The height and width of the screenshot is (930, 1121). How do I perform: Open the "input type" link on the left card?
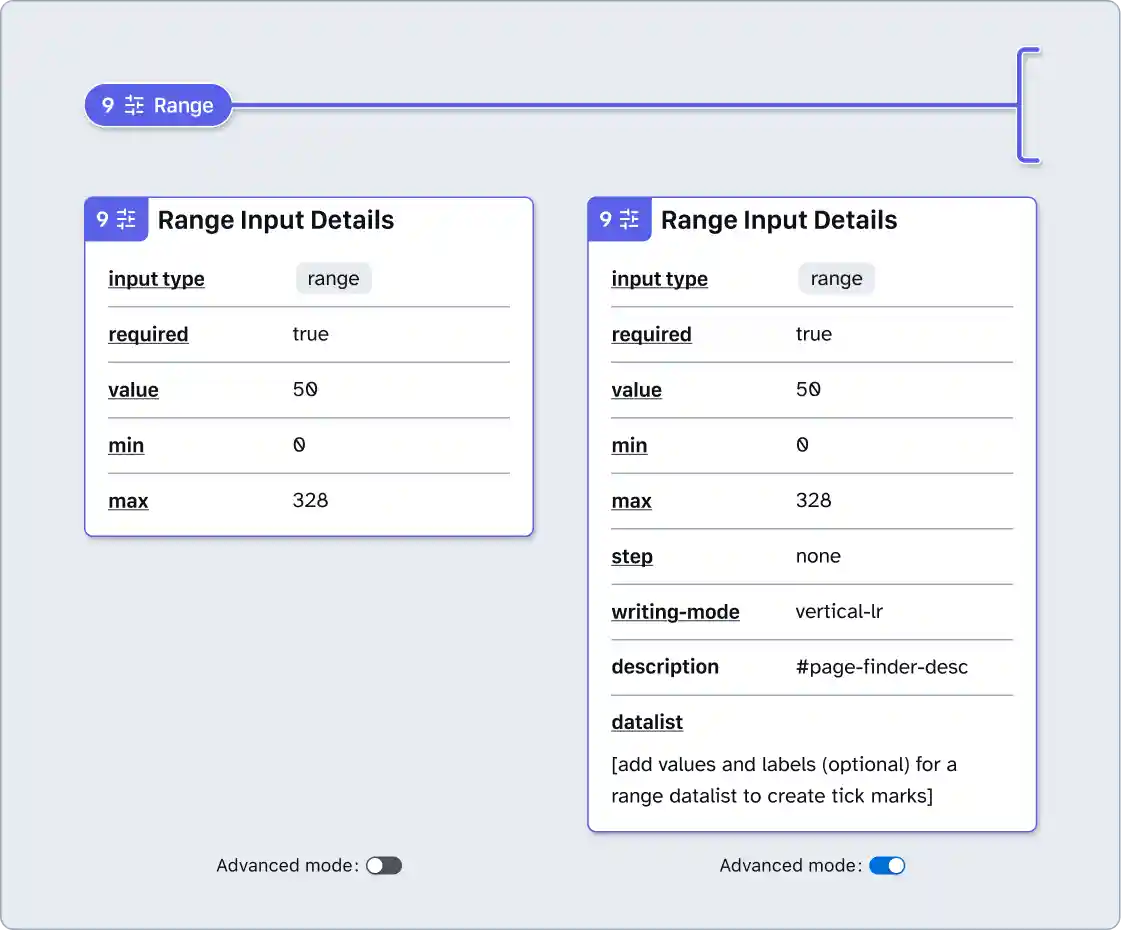pyautogui.click(x=156, y=279)
